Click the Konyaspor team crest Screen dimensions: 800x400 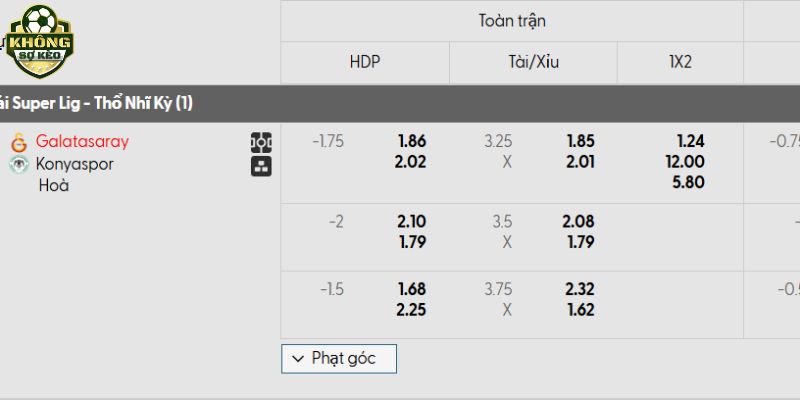[x=19, y=164]
